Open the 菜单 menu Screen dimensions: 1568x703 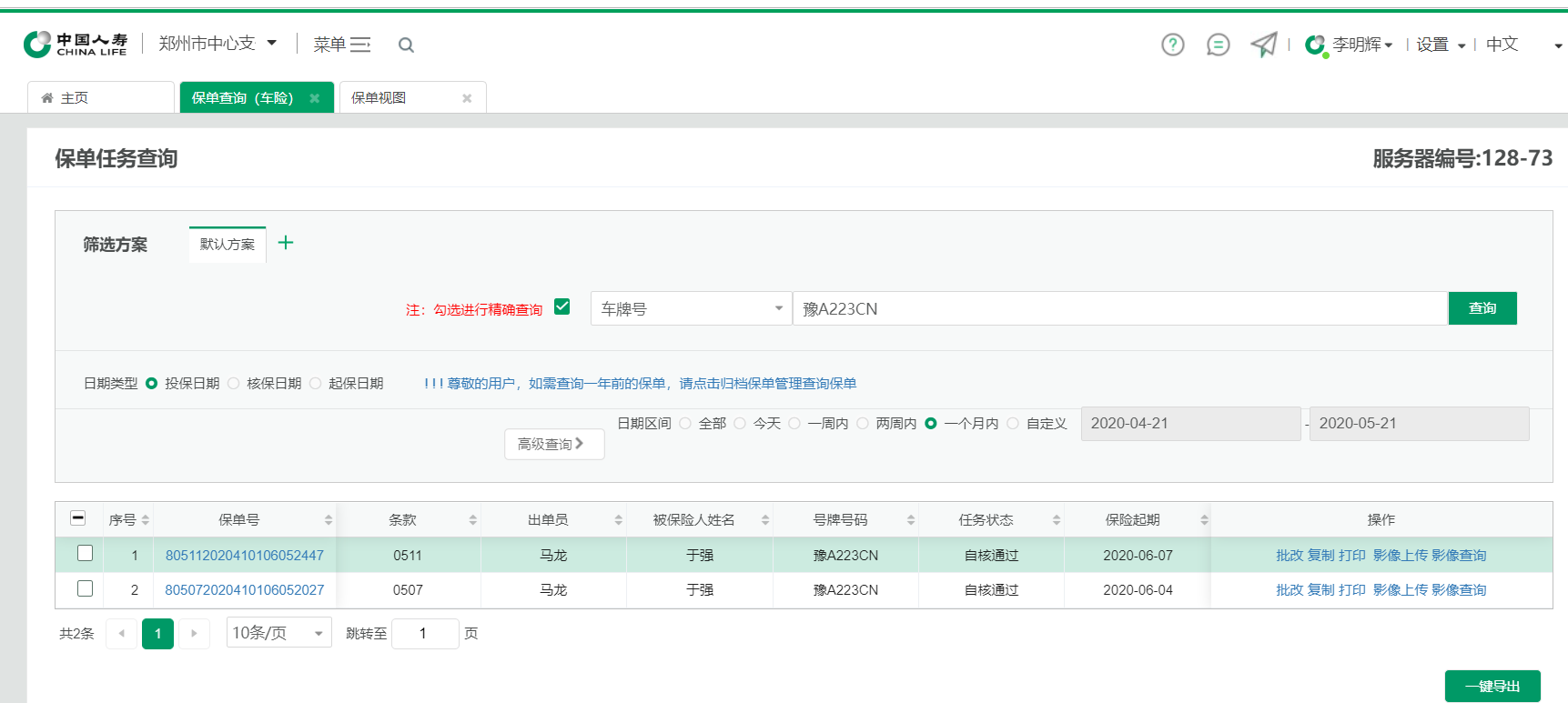click(x=341, y=45)
